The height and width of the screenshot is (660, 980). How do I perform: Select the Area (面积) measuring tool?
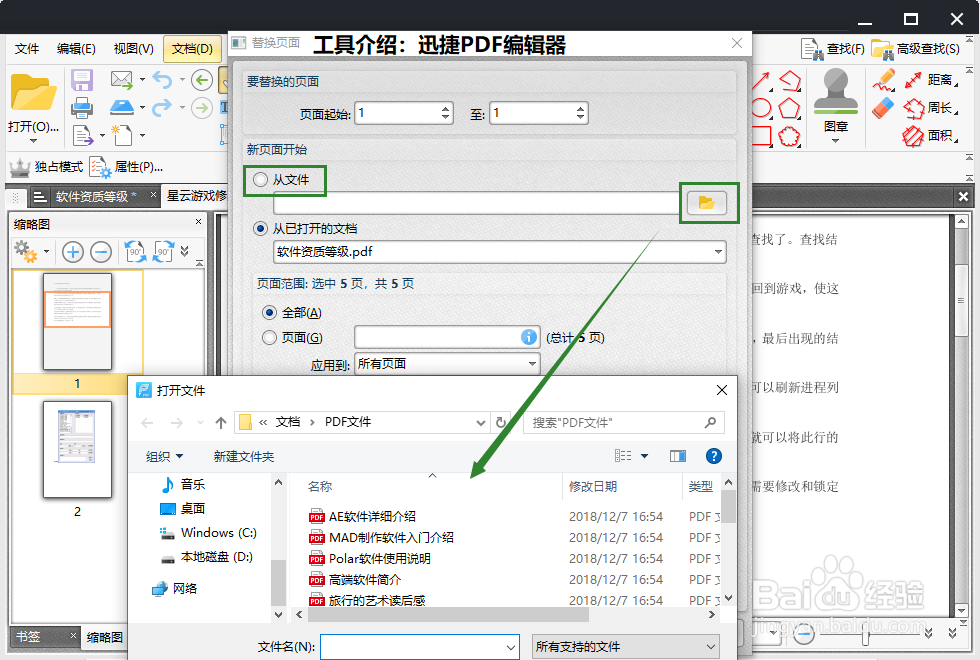pos(931,135)
